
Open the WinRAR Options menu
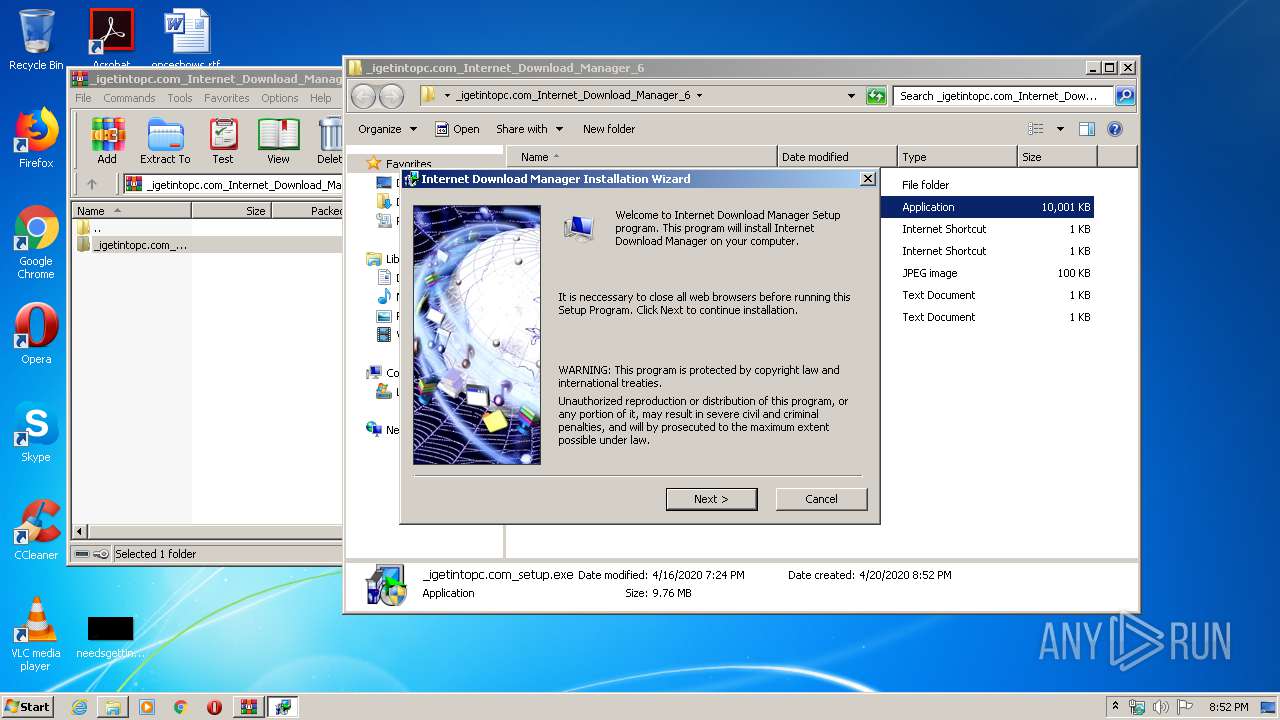280,98
